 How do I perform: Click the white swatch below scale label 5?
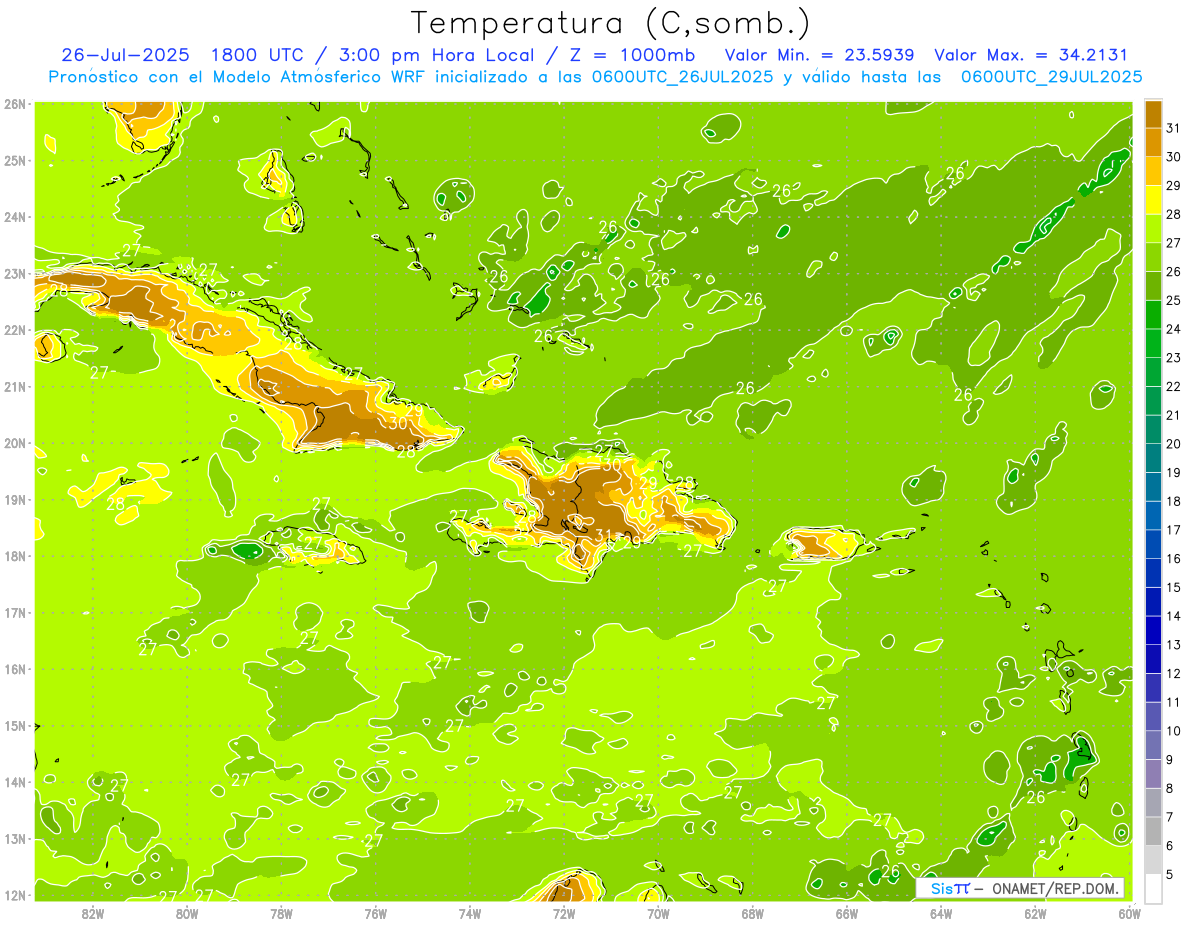[x=1153, y=889]
